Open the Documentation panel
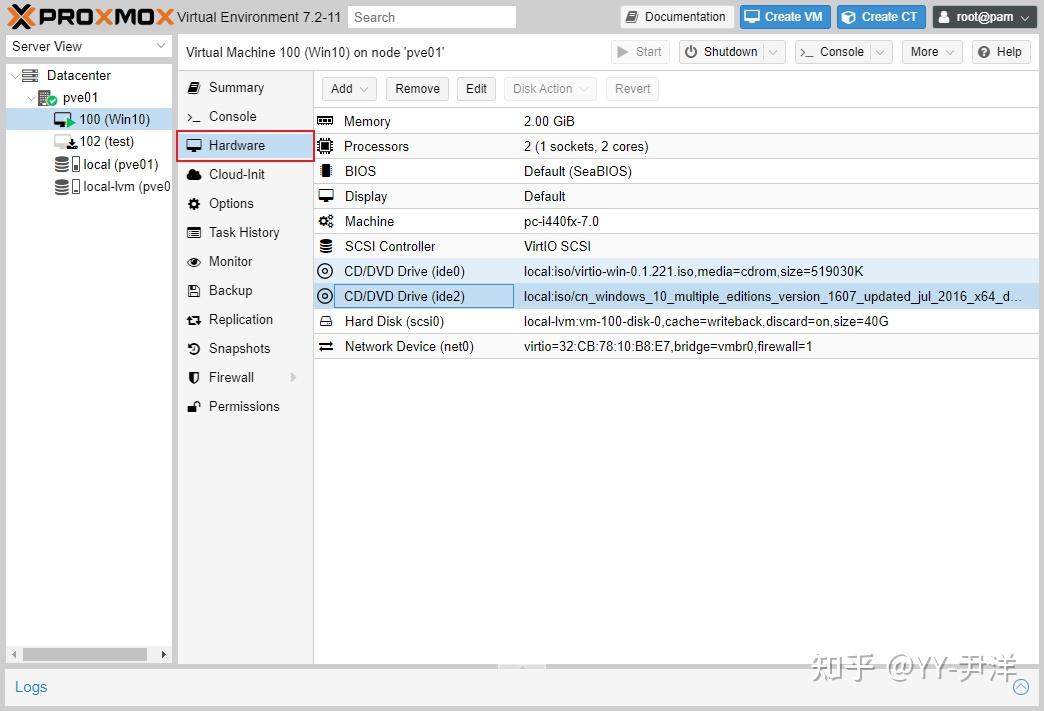This screenshot has height=711, width=1044. pos(676,16)
